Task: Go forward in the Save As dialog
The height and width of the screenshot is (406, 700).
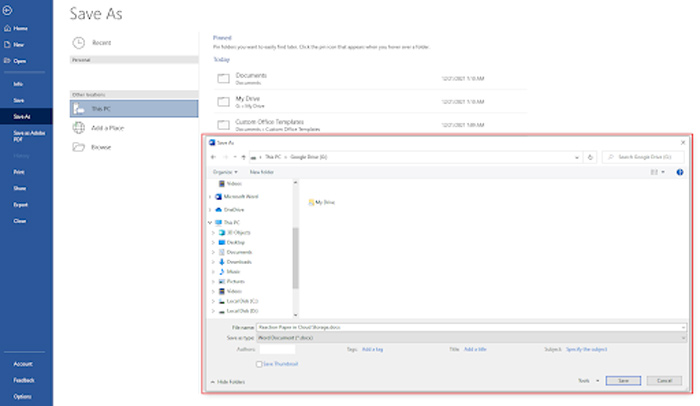Action: click(x=225, y=157)
